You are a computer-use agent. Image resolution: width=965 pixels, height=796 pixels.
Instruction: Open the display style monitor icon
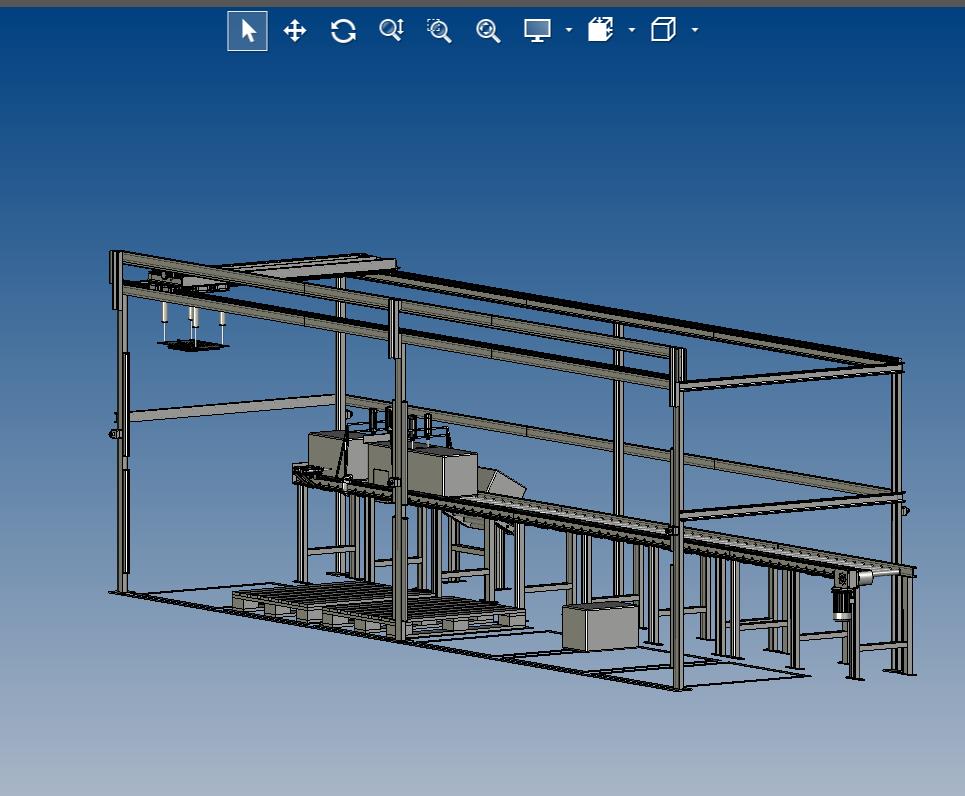537,30
